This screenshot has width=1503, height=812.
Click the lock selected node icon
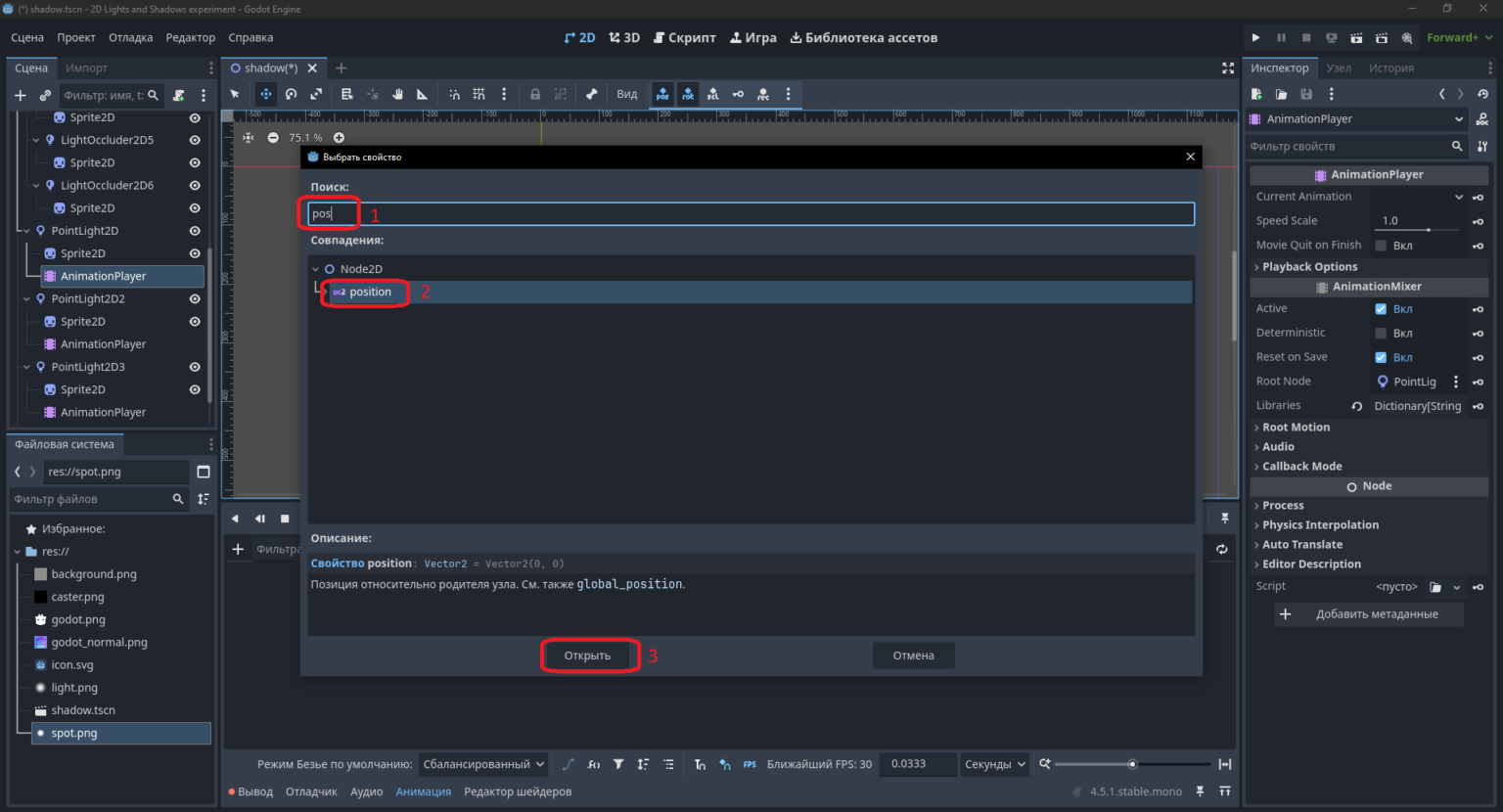pyautogui.click(x=534, y=94)
